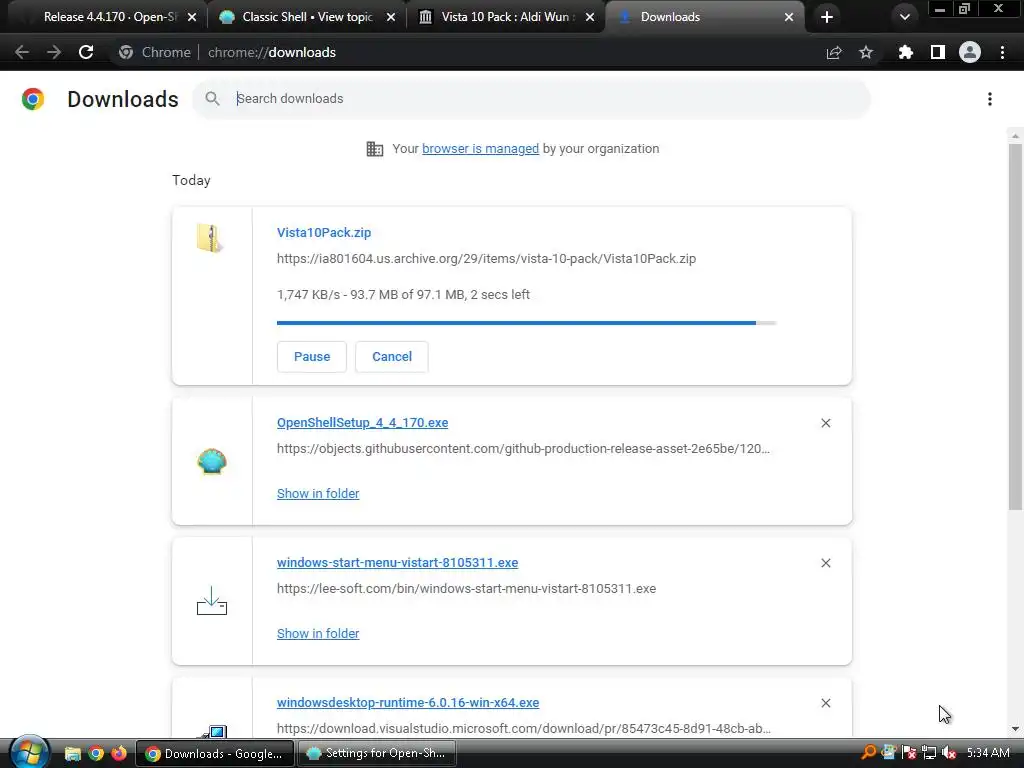Select the Downloads tab
The image size is (1024, 768).
pyautogui.click(x=704, y=17)
